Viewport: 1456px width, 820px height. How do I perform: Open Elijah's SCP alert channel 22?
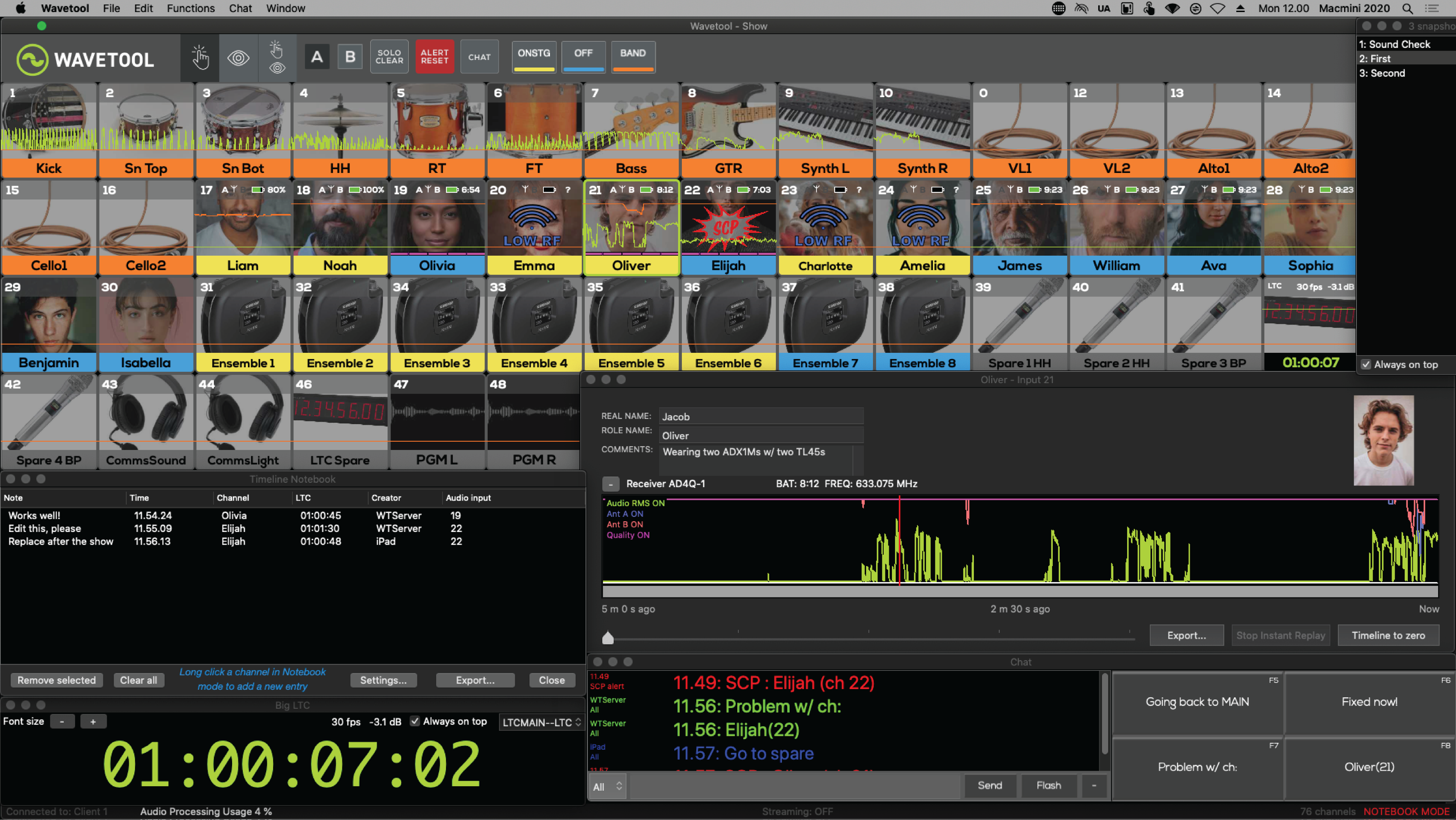pos(728,227)
